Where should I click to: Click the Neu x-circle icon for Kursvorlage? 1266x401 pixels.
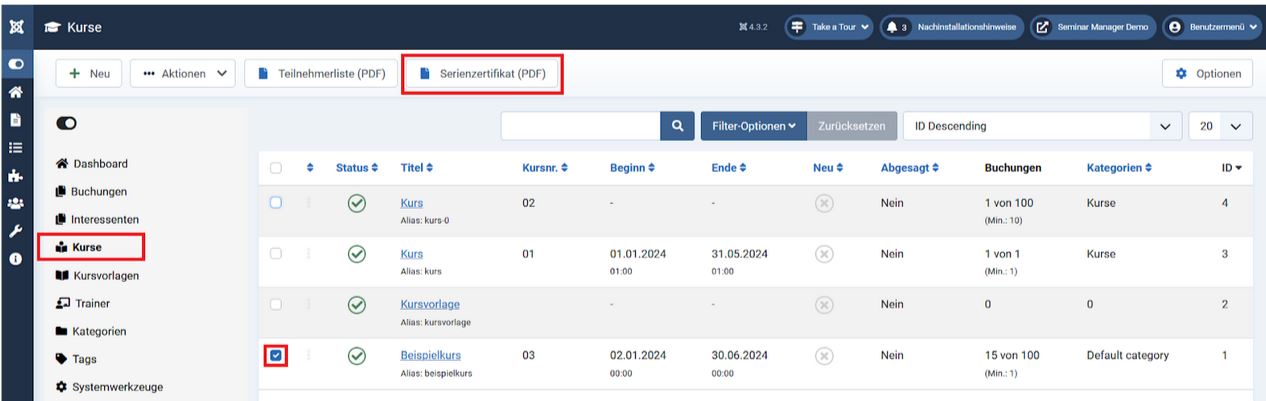click(x=824, y=304)
